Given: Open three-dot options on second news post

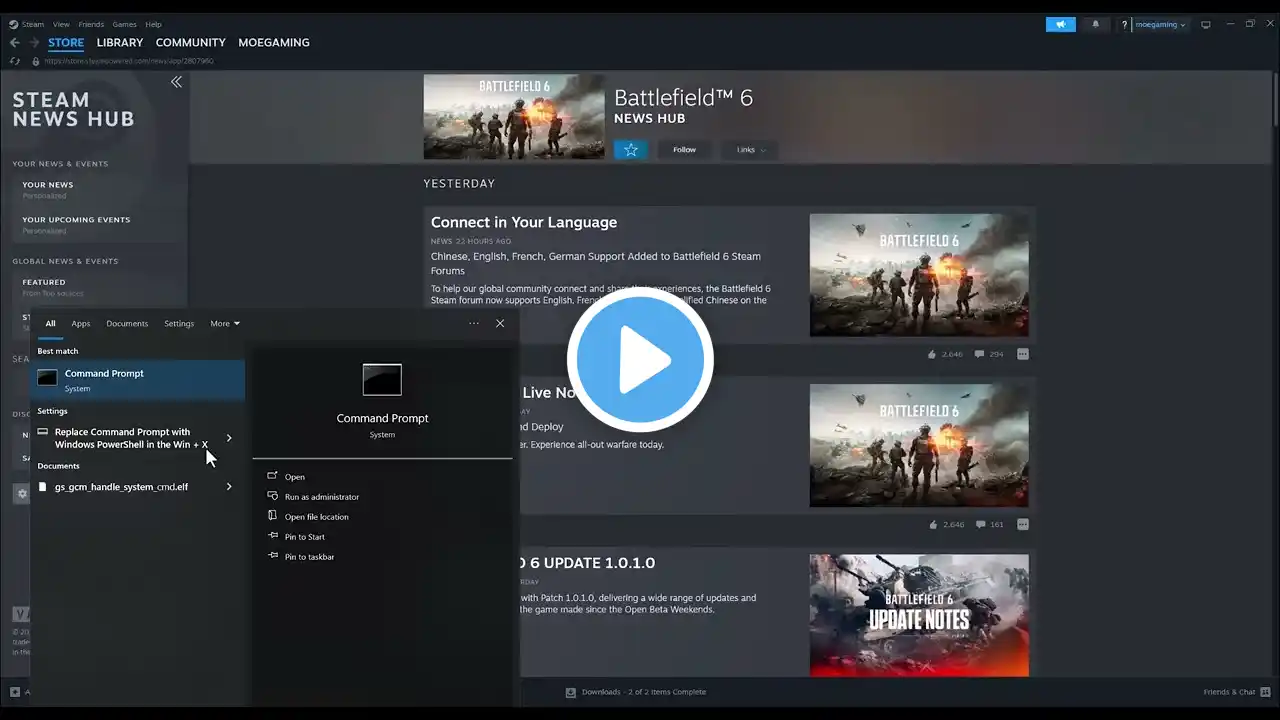Looking at the screenshot, I should pos(1022,524).
